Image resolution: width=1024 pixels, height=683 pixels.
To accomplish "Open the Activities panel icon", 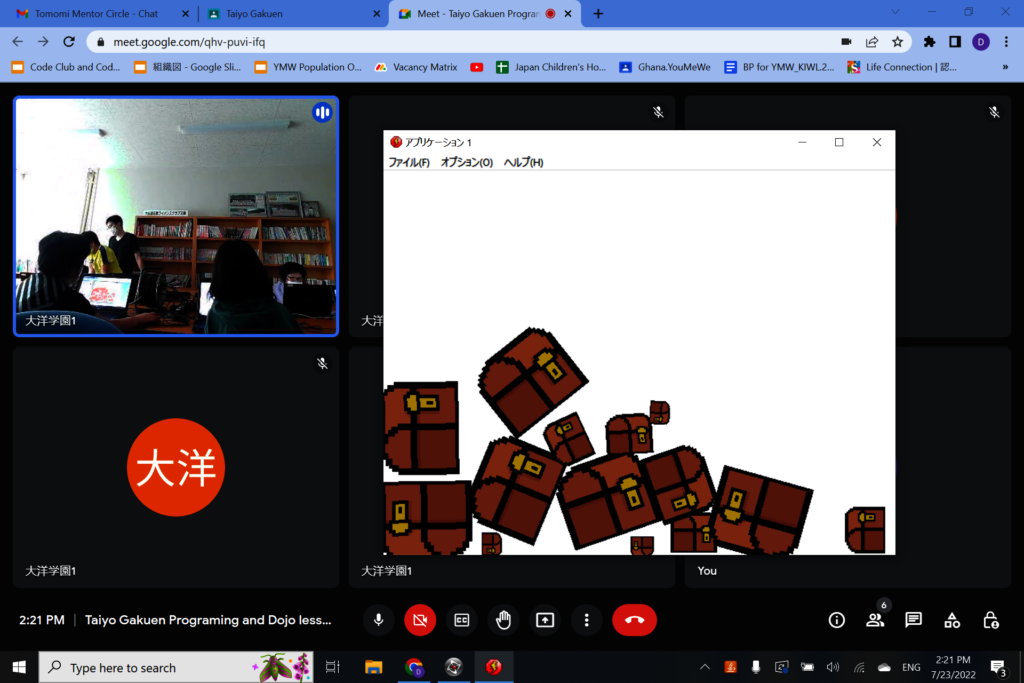I will (952, 620).
